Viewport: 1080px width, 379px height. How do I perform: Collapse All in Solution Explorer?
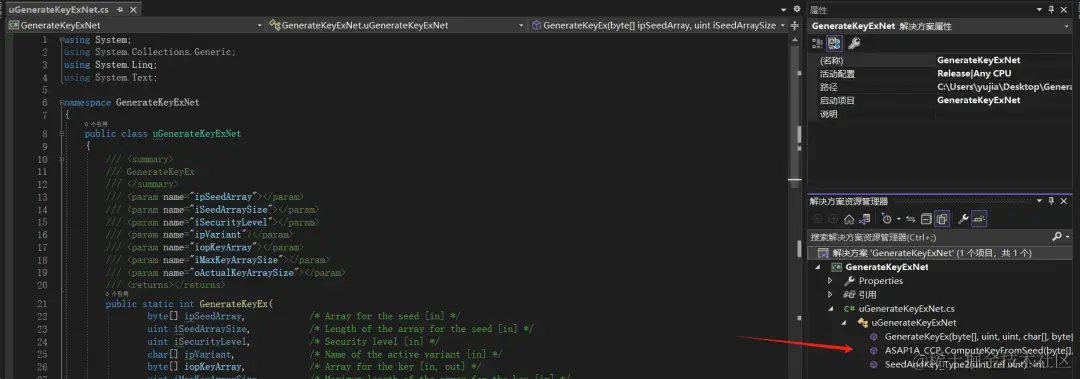(x=926, y=219)
